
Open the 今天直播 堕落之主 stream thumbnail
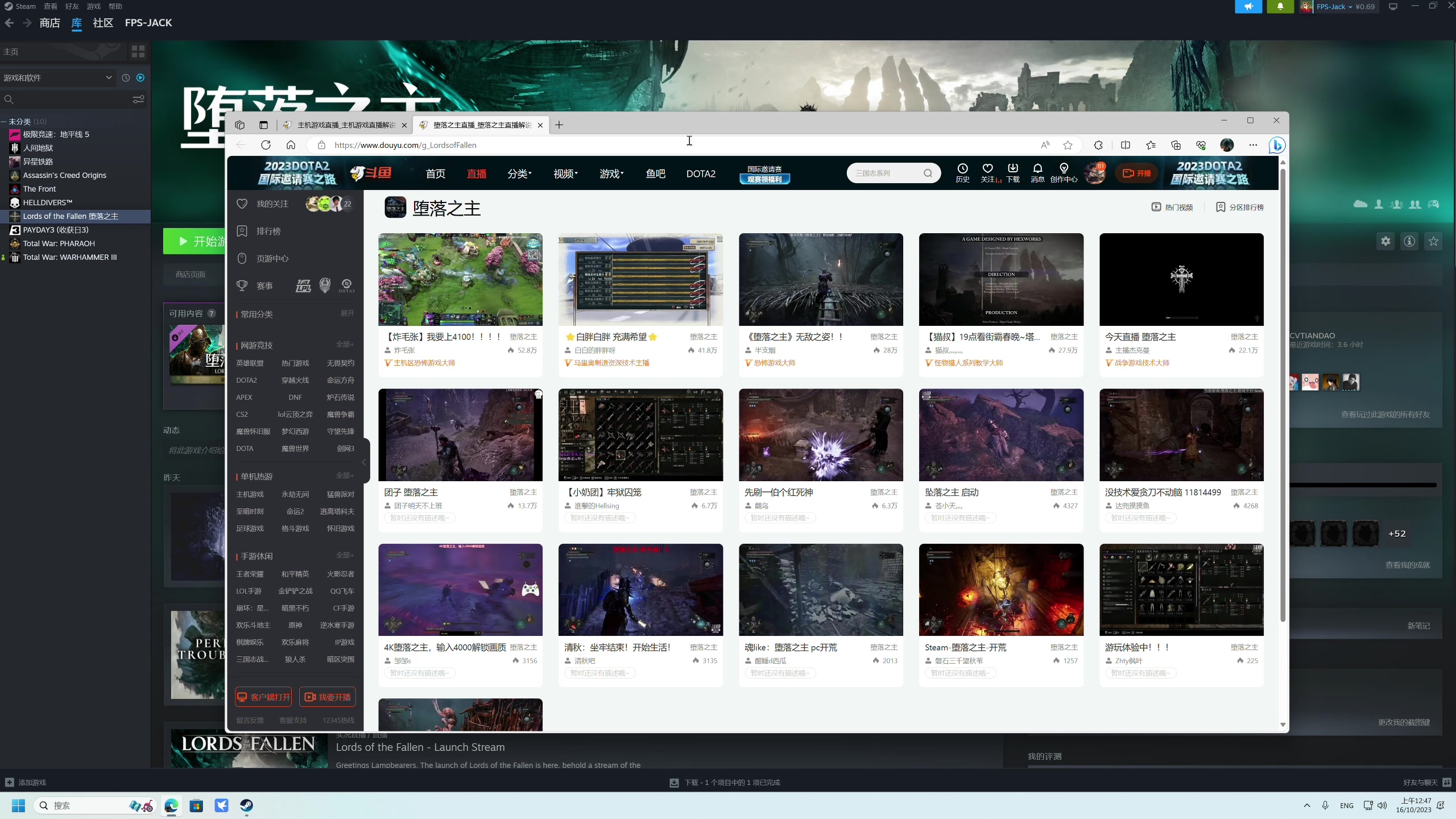tap(1181, 279)
